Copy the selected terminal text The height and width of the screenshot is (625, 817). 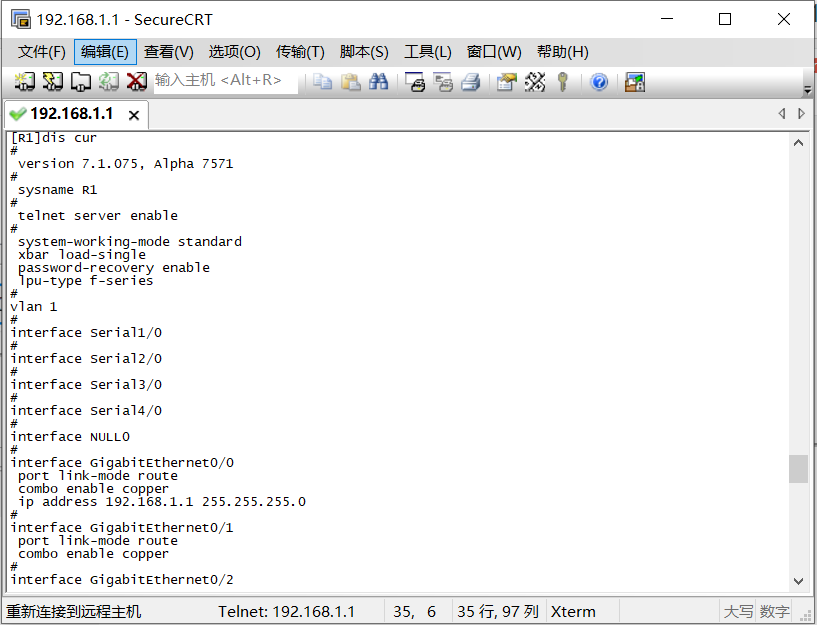[325, 82]
